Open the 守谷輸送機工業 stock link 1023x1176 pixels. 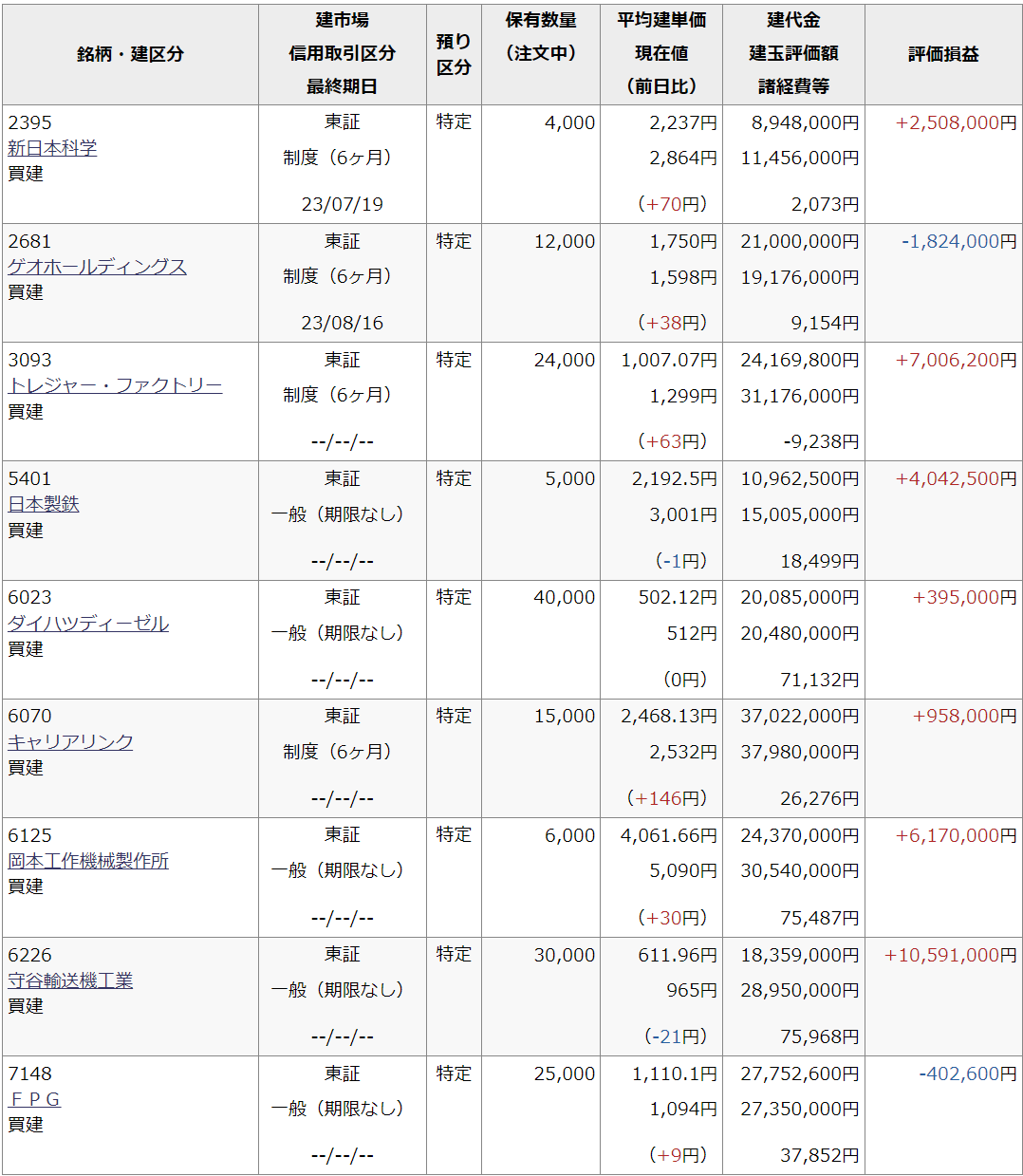pyautogui.click(x=70, y=980)
